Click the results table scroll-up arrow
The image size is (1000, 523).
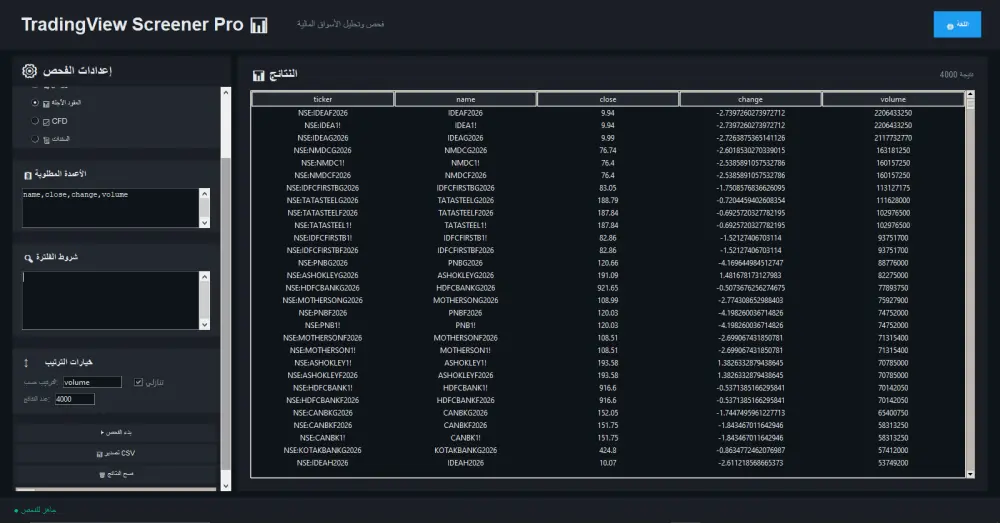[x=970, y=94]
